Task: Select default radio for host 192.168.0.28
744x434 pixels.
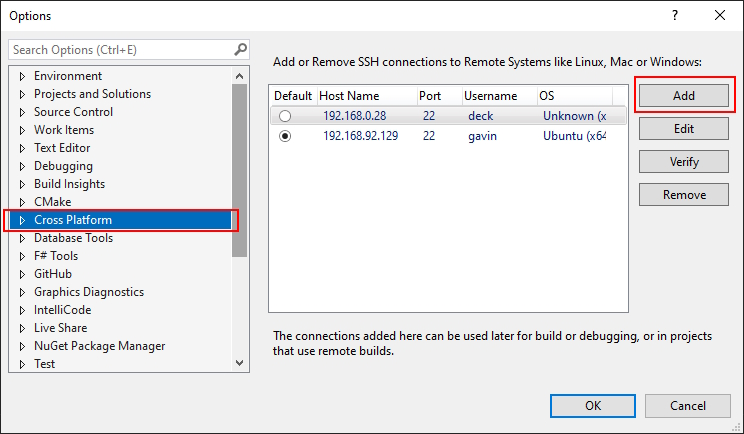Action: click(285, 116)
